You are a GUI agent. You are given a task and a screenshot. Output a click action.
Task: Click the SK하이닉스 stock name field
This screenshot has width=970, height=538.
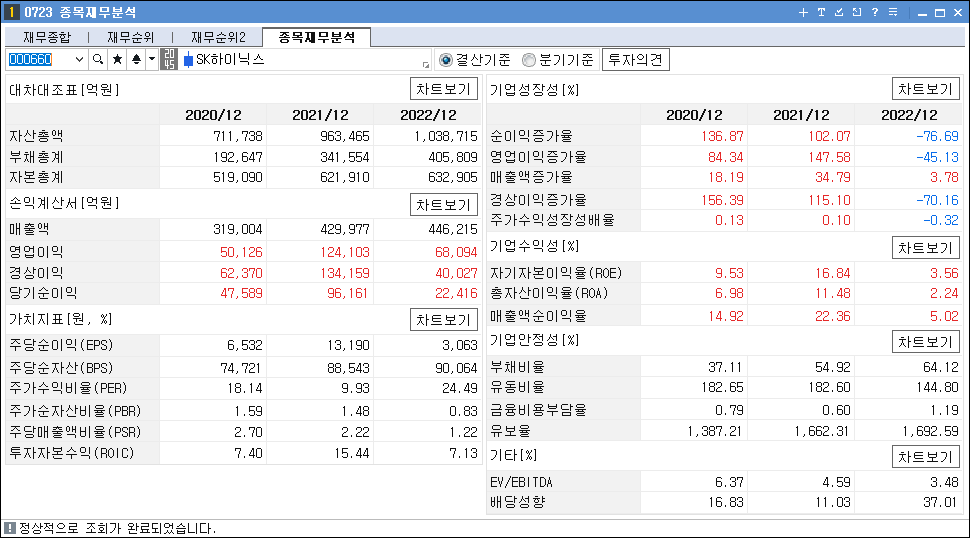coord(307,60)
